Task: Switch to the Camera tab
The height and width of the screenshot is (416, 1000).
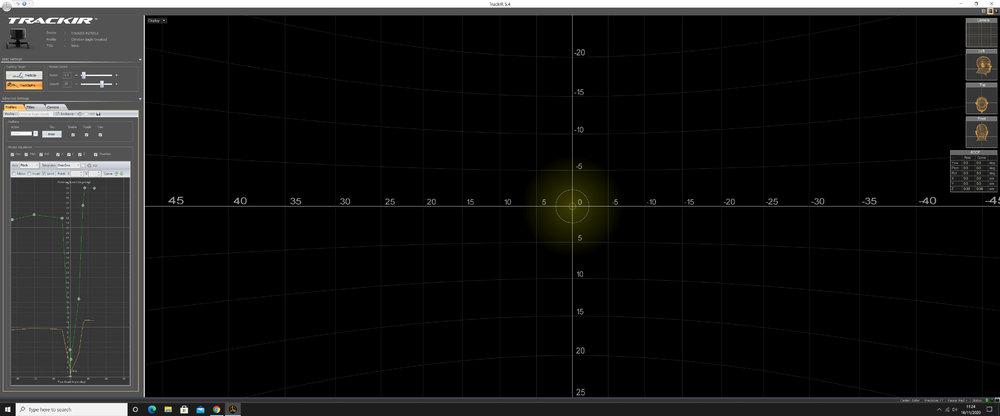Action: 55,107
